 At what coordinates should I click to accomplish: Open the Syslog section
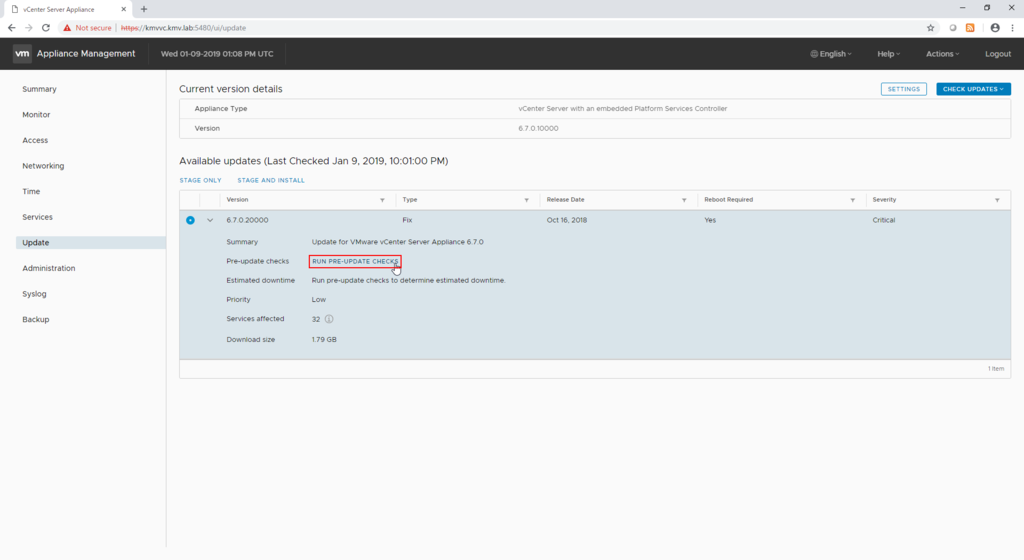click(34, 294)
